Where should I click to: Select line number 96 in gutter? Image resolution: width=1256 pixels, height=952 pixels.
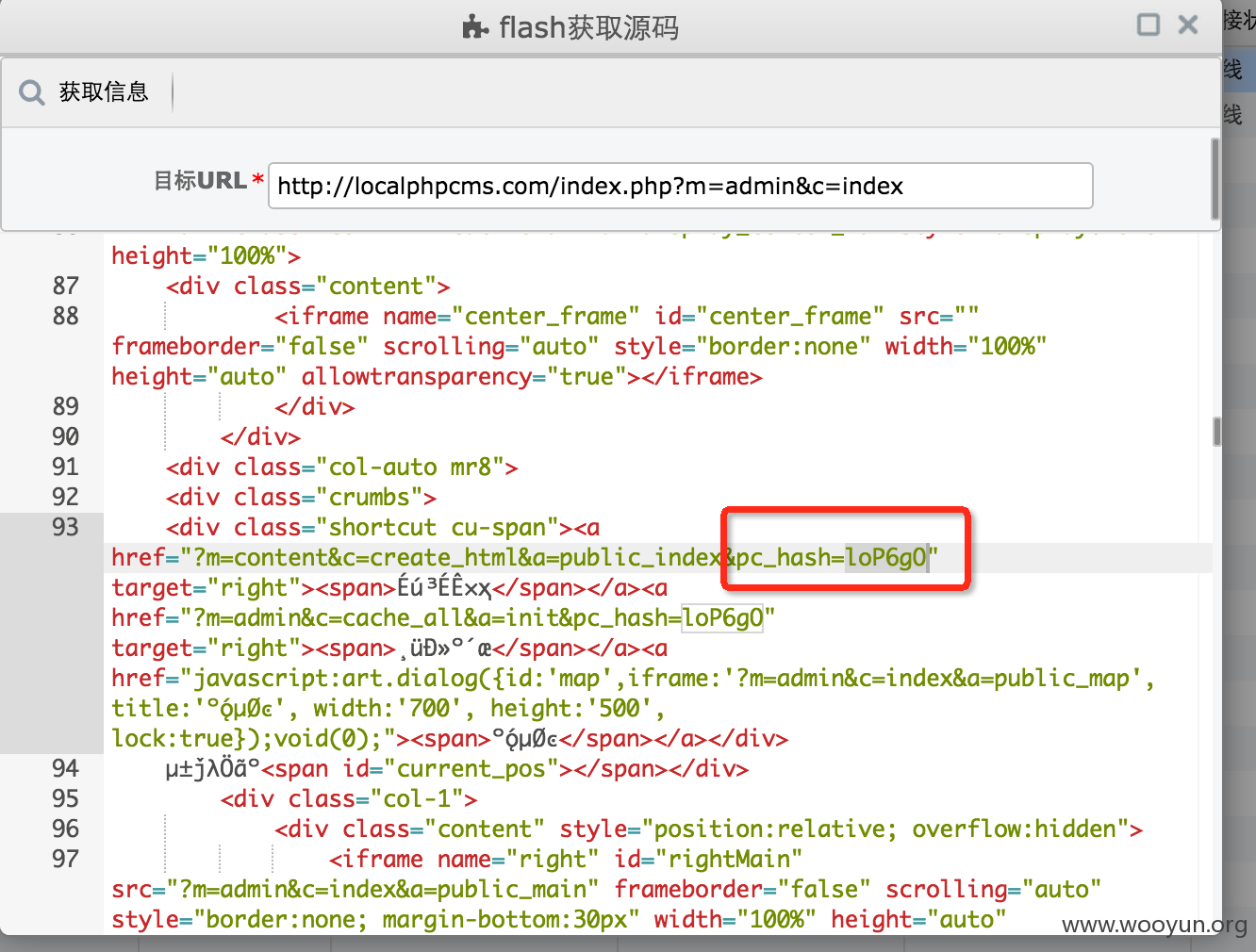coord(66,829)
